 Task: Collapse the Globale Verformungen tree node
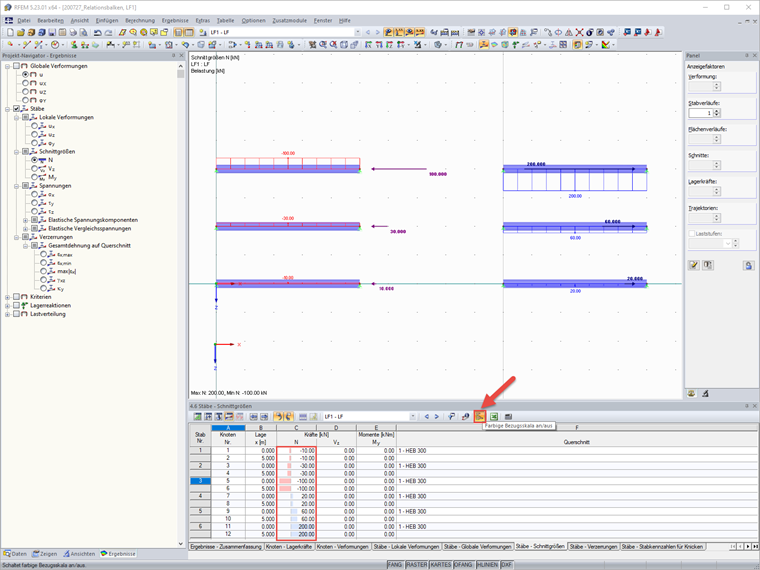point(8,66)
